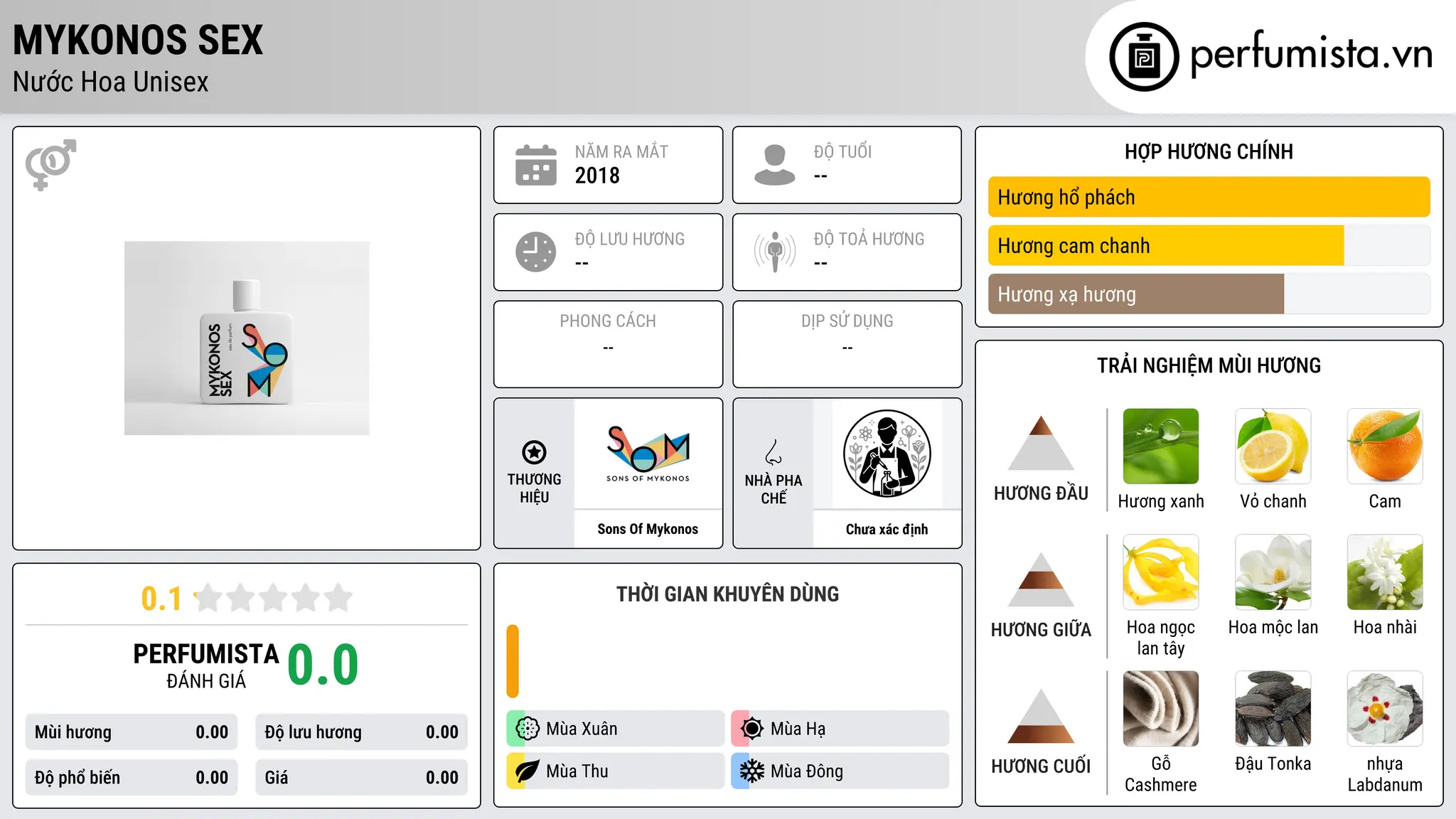Click the Mùa Thu leaf icon
1456x819 pixels.
pyautogui.click(x=527, y=771)
